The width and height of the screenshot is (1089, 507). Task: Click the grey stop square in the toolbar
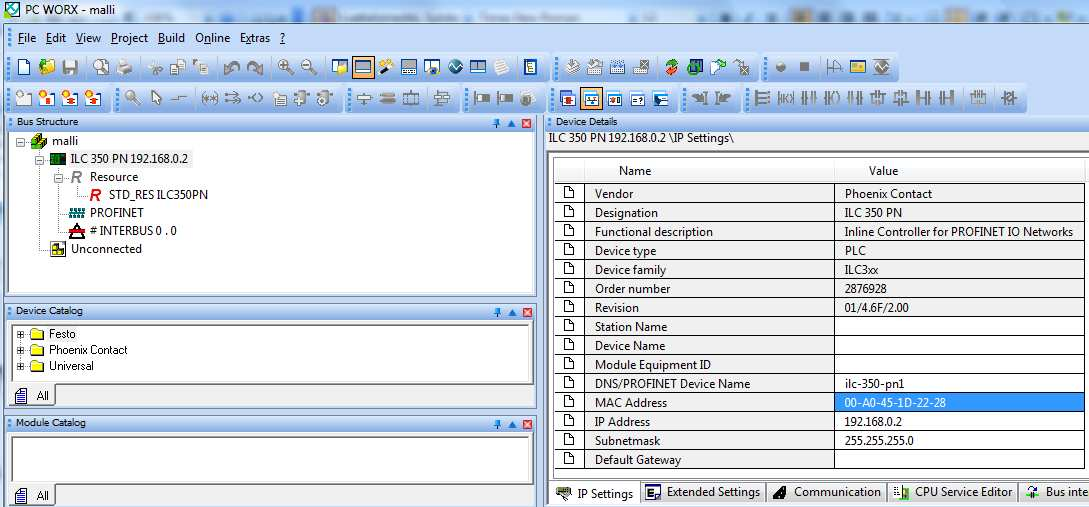pyautogui.click(x=804, y=67)
